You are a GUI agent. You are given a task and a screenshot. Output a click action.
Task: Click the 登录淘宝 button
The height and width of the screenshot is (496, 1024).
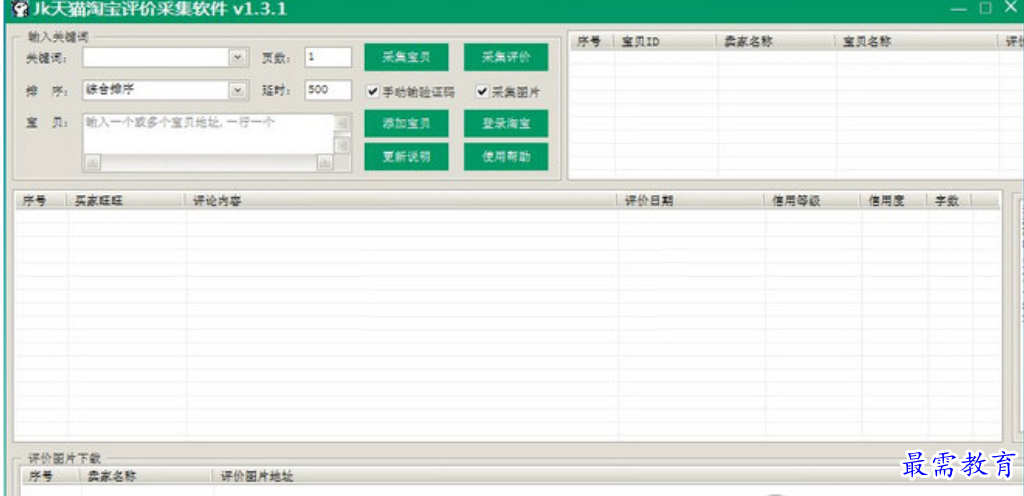(506, 123)
